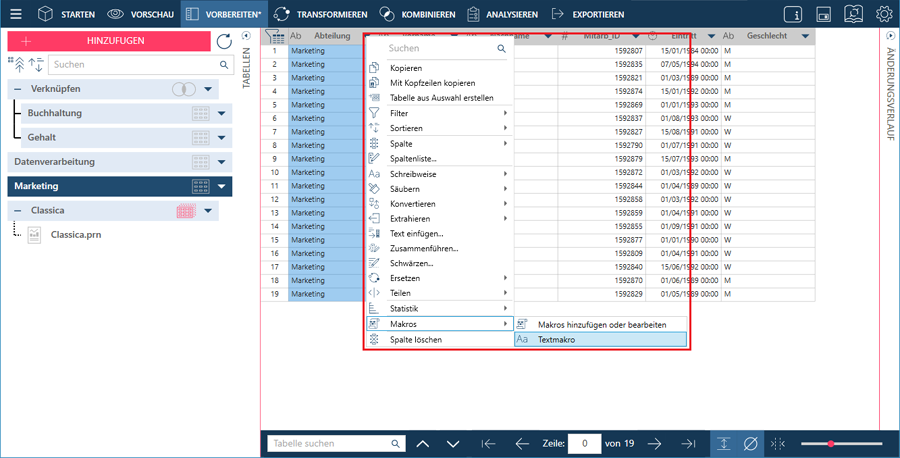This screenshot has width=900, height=458.
Task: Open the info icon in top bar
Action: (x=792, y=14)
